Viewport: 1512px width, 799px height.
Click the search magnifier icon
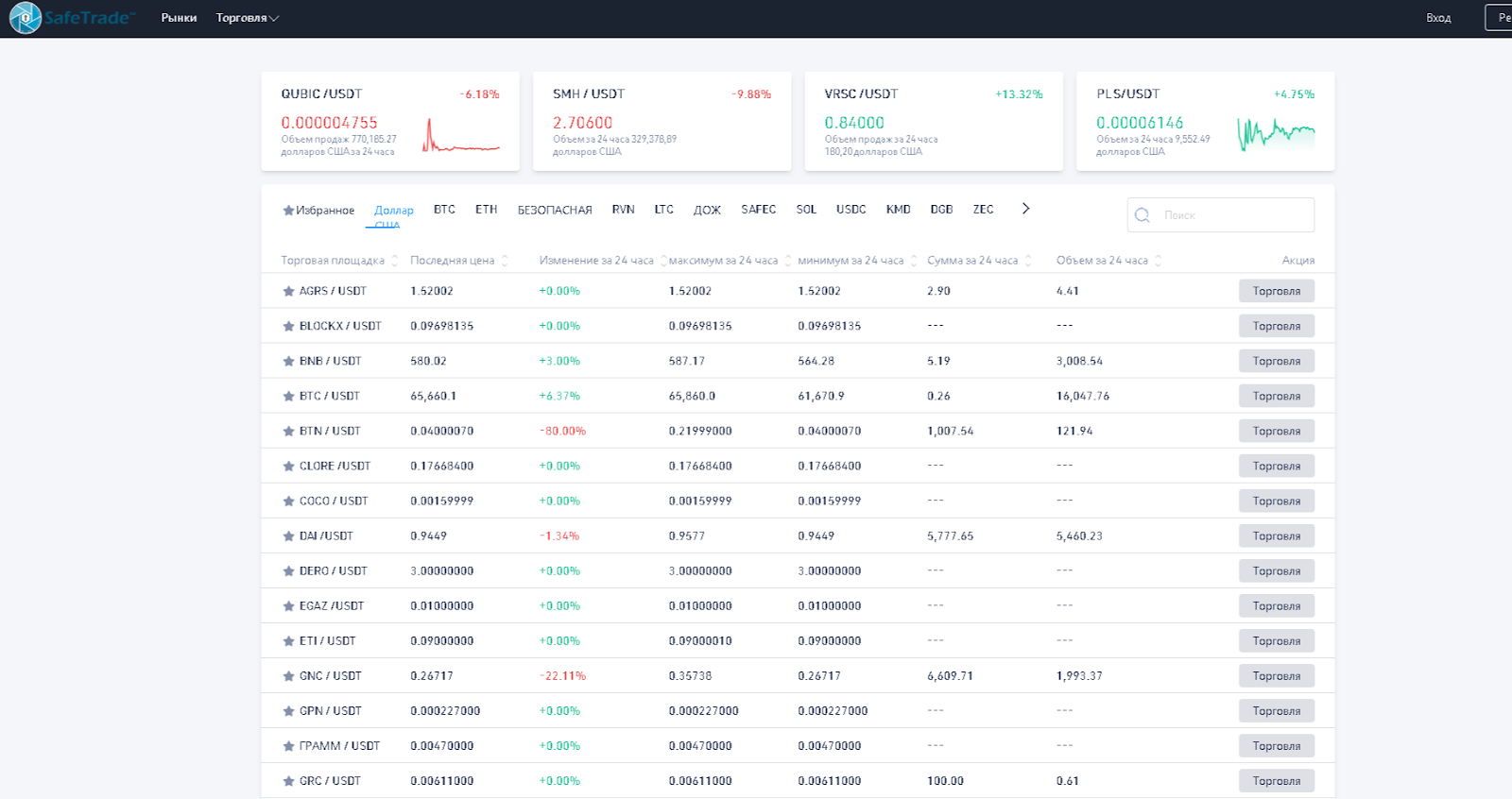tap(1143, 215)
